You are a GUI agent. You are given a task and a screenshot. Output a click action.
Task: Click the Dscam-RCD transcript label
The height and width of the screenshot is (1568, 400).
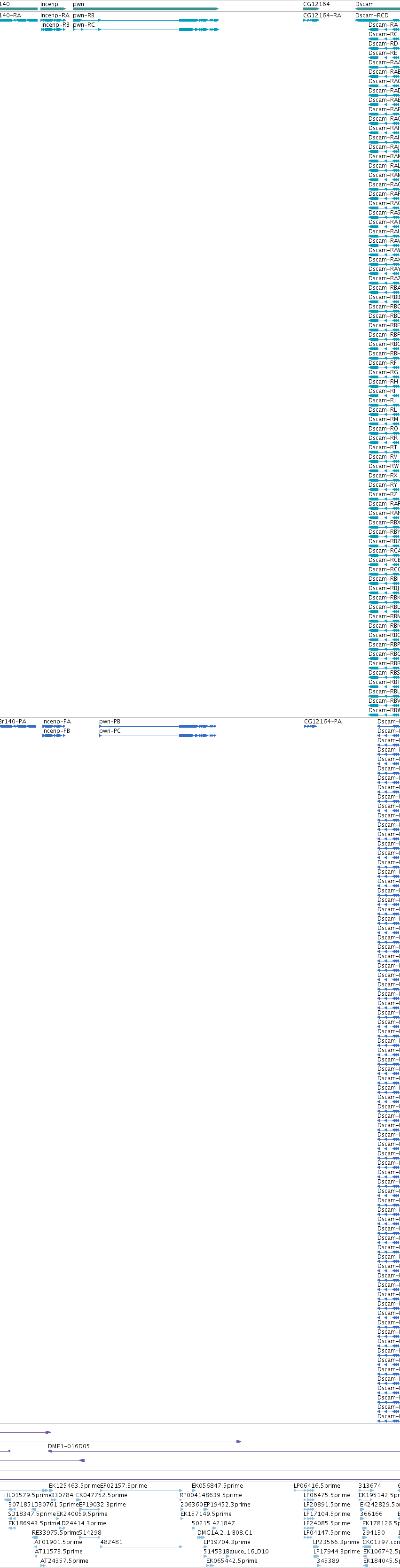pos(372,15)
